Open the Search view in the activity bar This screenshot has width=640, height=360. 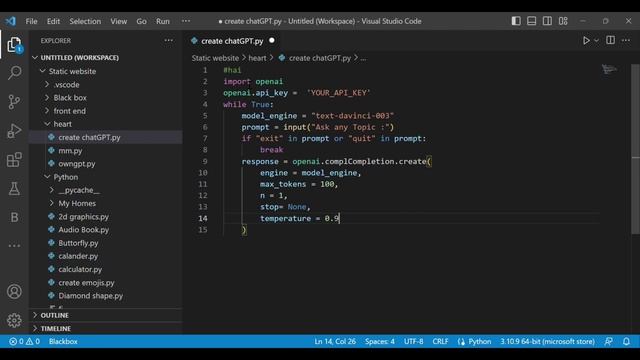click(x=14, y=73)
